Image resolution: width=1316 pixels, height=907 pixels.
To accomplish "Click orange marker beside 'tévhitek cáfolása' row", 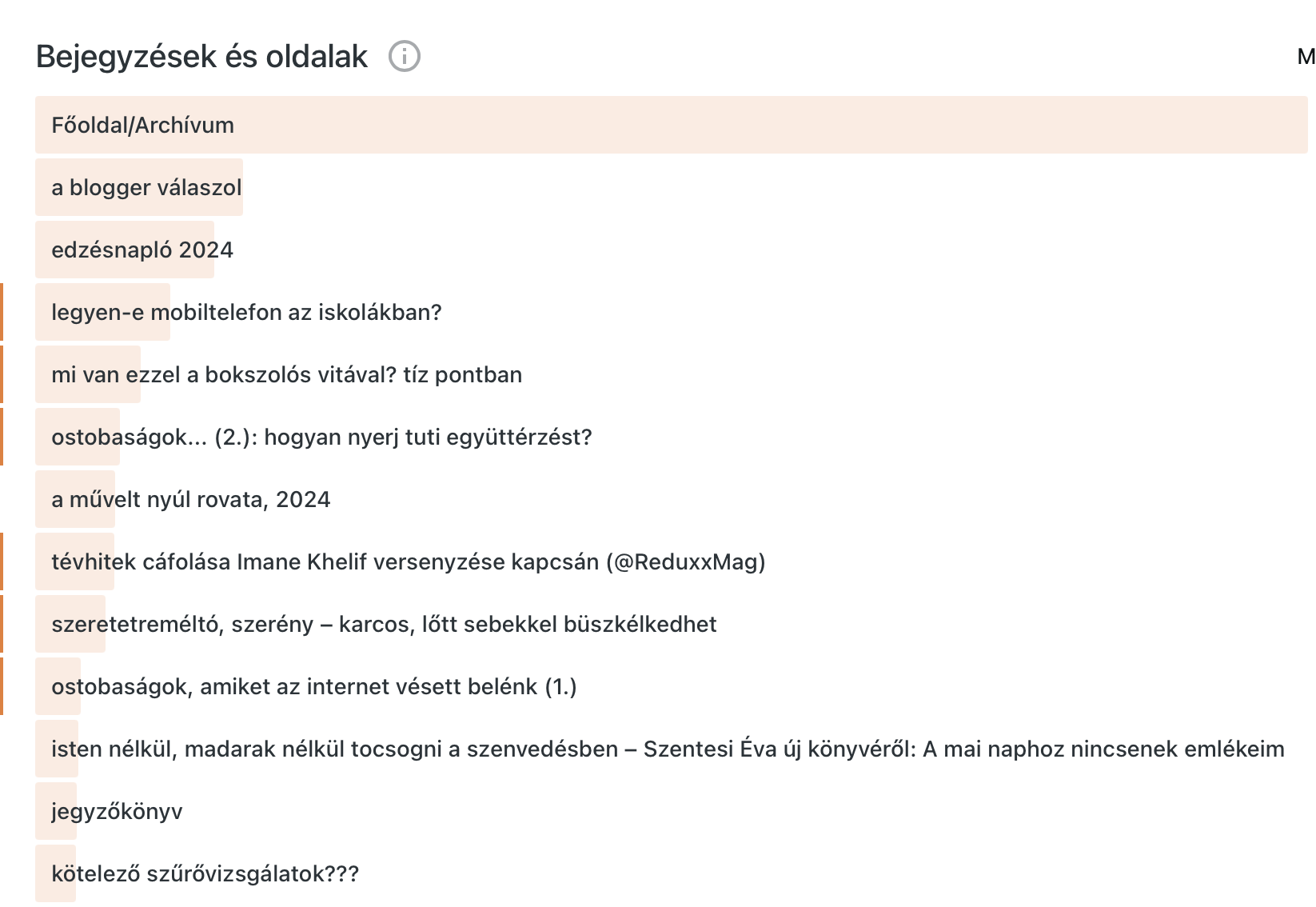I will click(2, 561).
